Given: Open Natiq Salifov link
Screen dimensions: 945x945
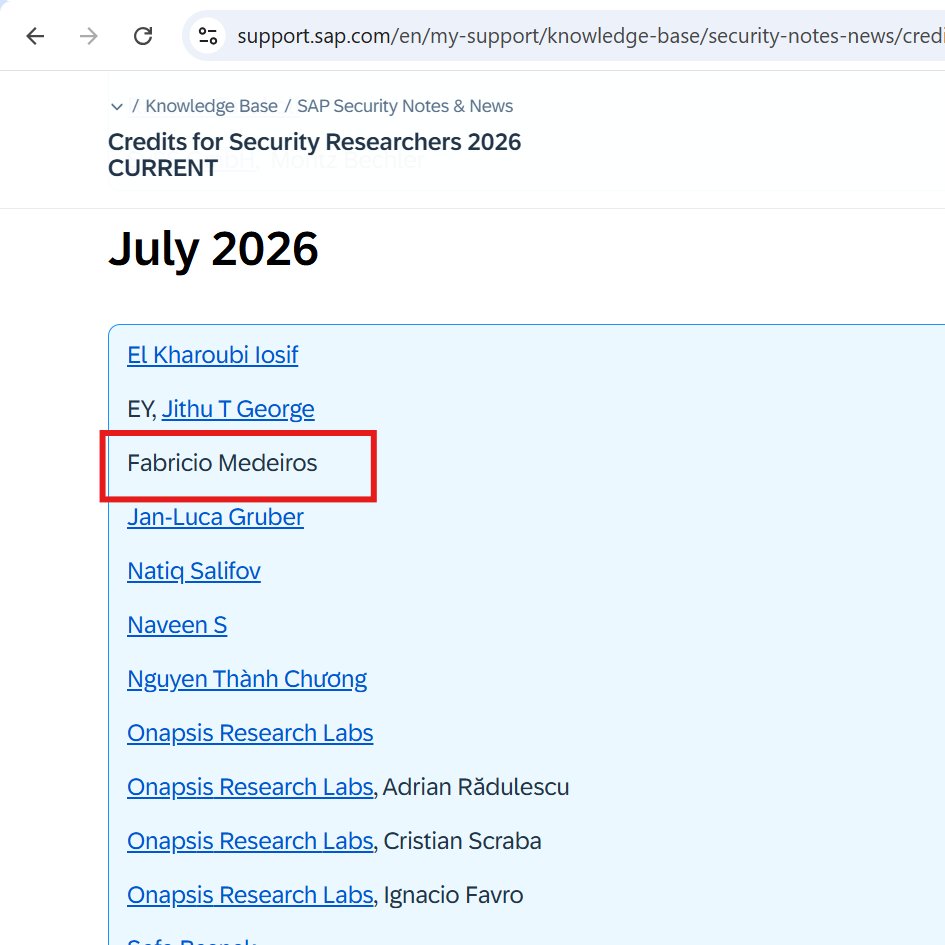Looking at the screenshot, I should [x=194, y=571].
